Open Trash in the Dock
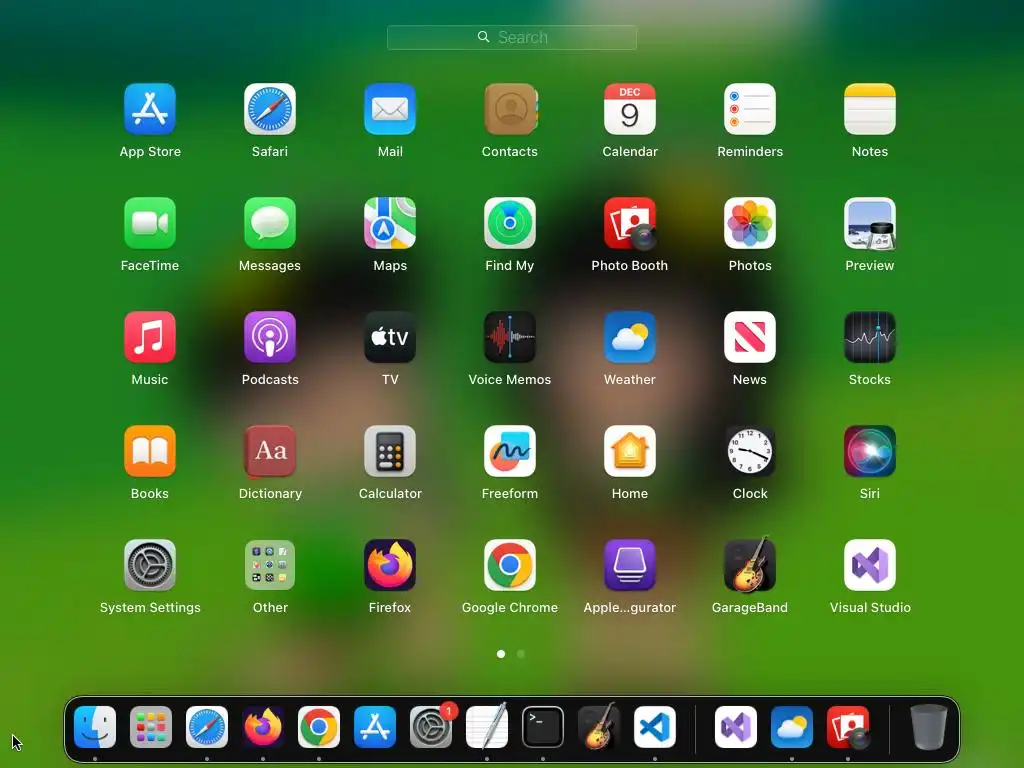This screenshot has height=768, width=1024. point(929,727)
